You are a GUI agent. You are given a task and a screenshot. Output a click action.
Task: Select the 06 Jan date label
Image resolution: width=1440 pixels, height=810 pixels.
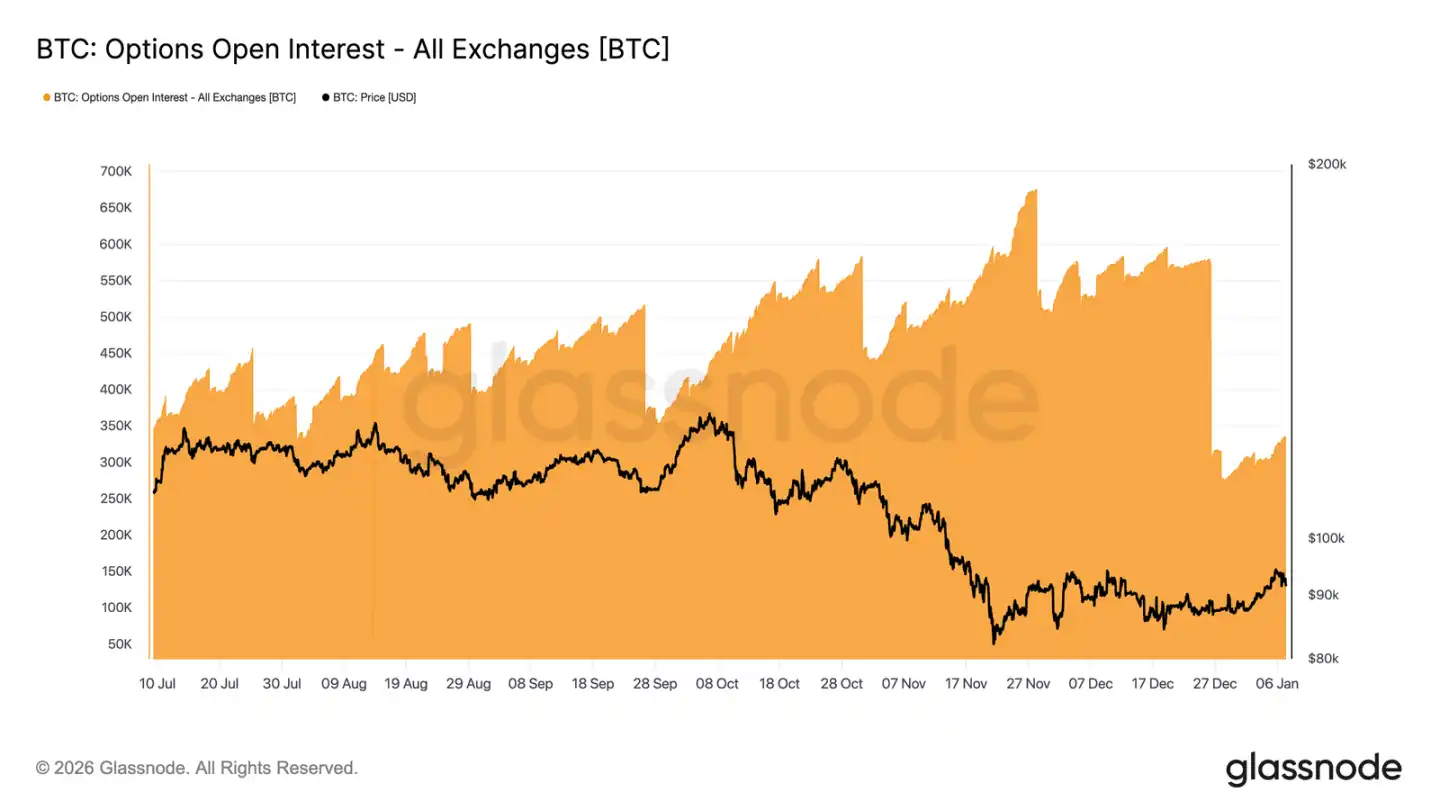click(1278, 684)
